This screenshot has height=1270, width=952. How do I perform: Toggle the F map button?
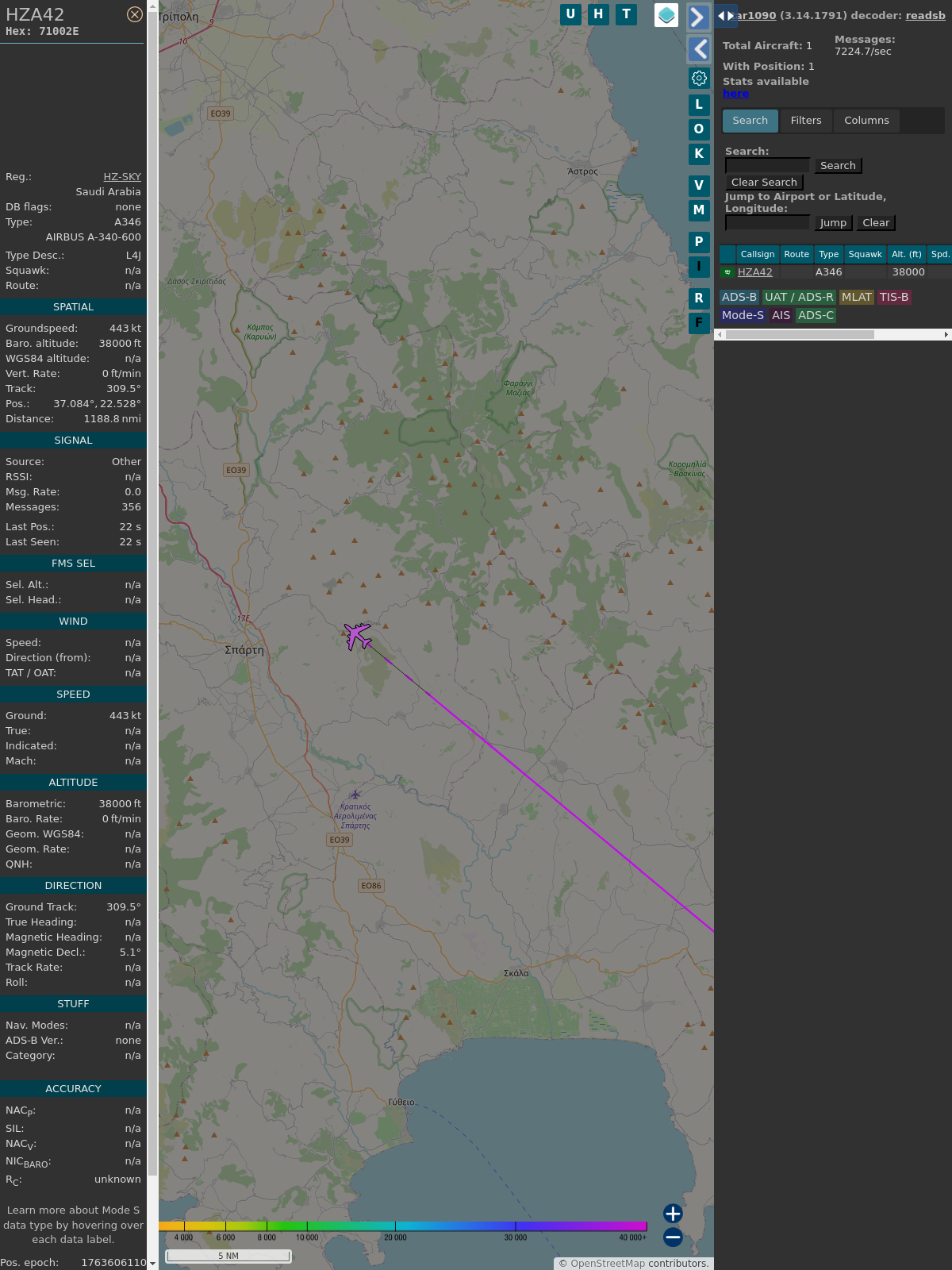coord(699,322)
